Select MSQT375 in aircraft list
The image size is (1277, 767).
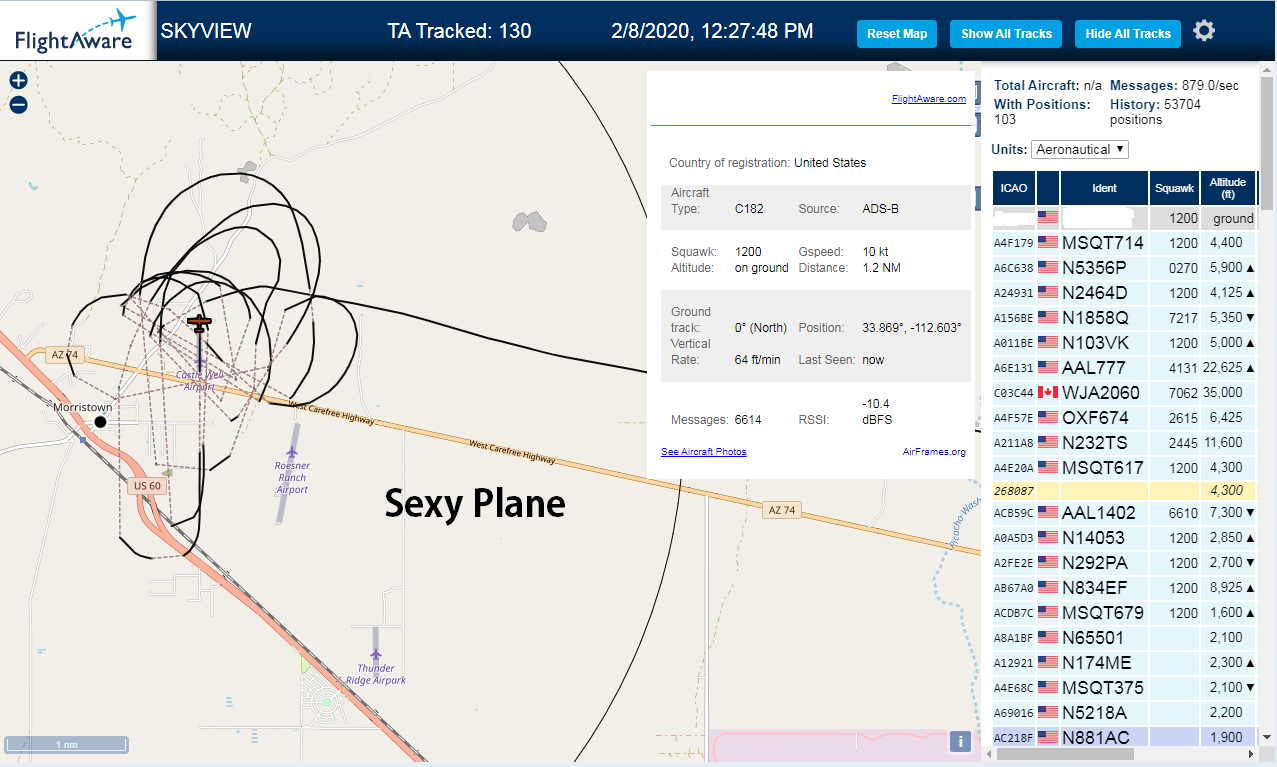pos(1125,687)
